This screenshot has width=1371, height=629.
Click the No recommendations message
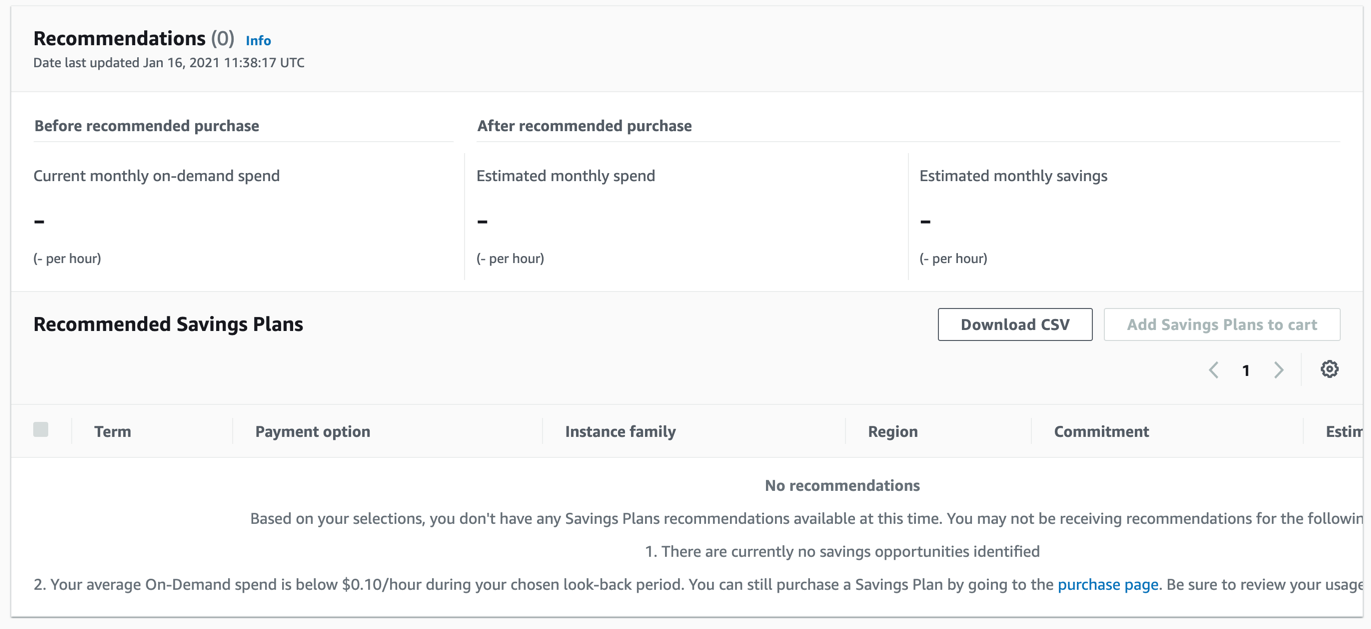click(x=841, y=485)
